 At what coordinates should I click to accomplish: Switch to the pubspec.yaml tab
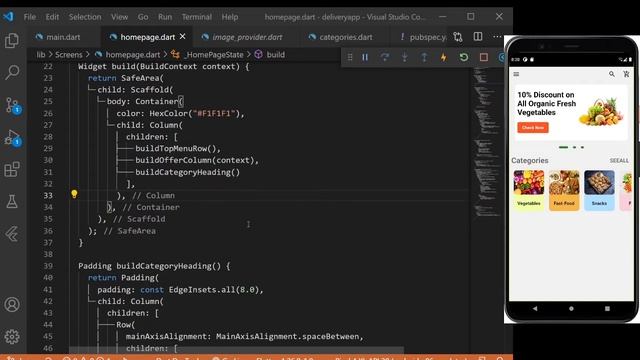point(422,37)
